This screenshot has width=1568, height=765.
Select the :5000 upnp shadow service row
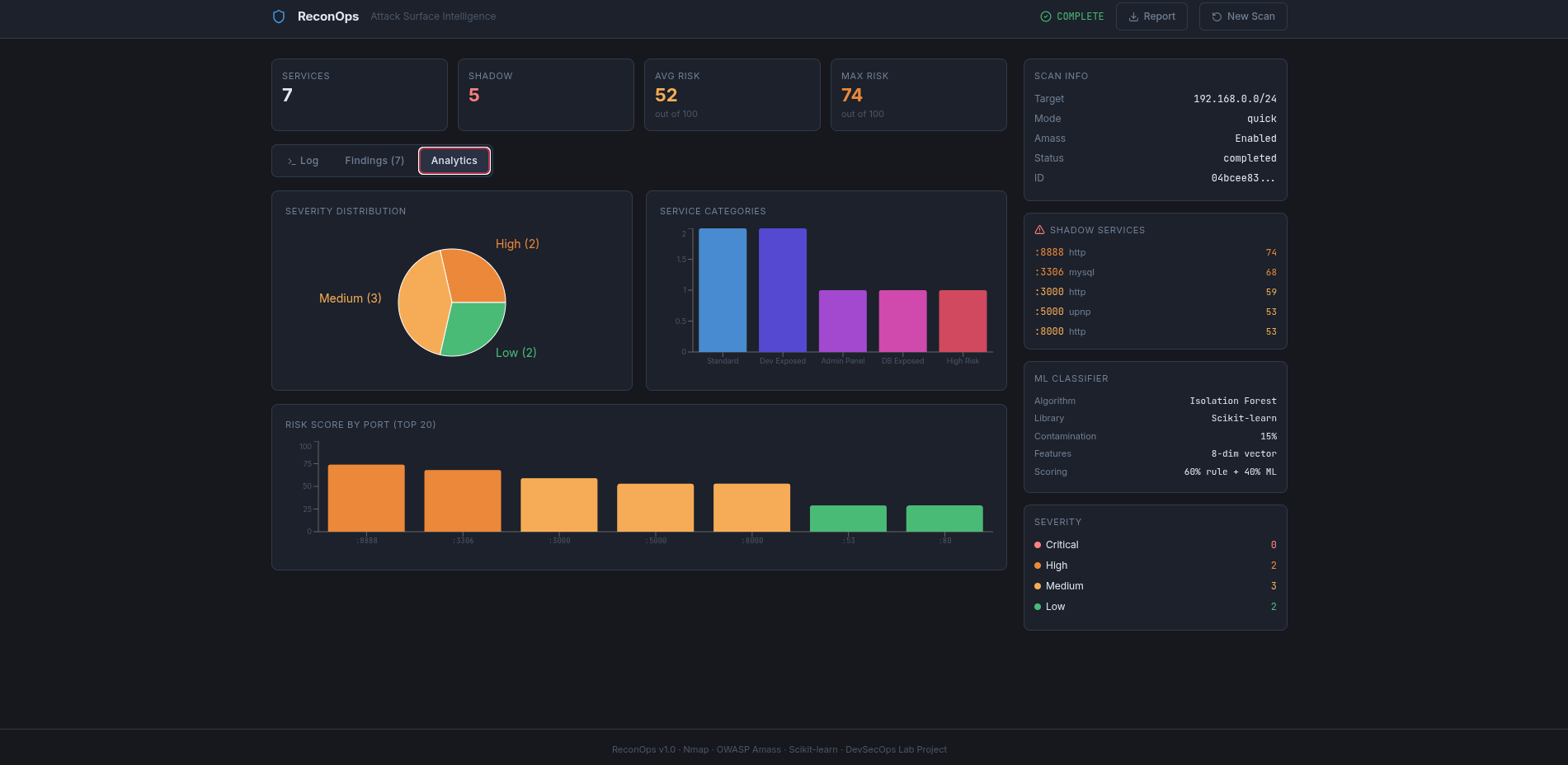pos(1155,312)
